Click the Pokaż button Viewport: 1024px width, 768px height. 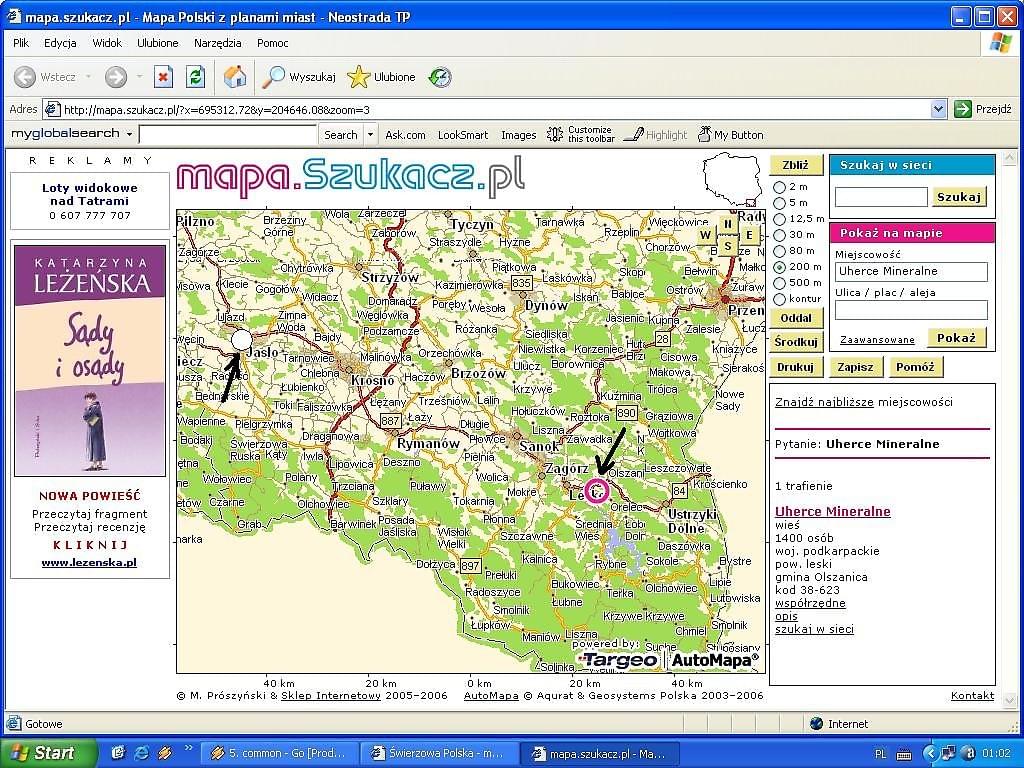[x=956, y=338]
